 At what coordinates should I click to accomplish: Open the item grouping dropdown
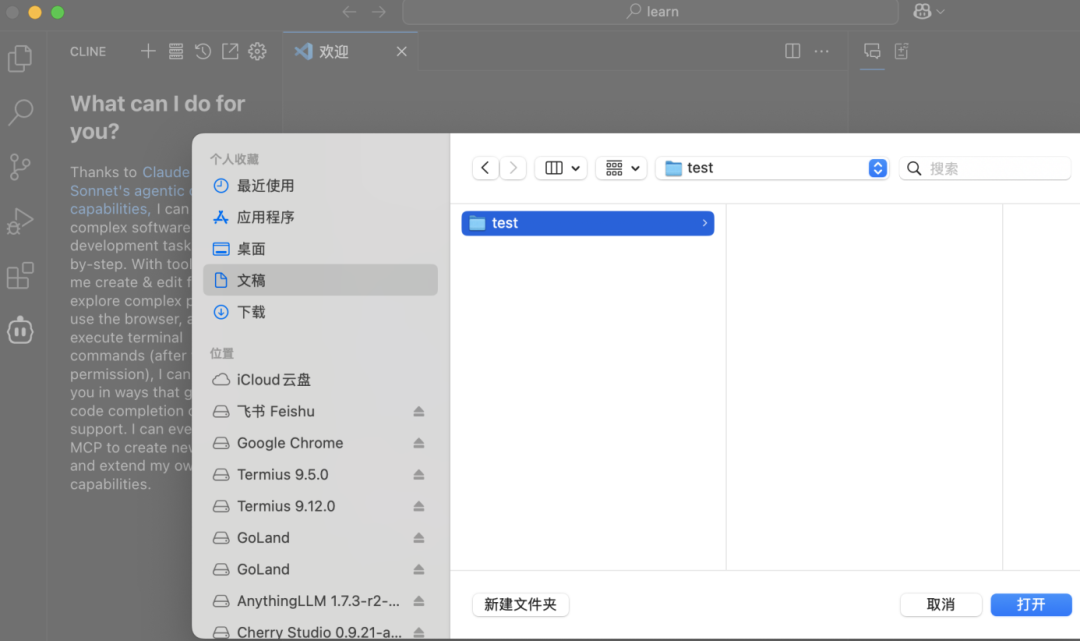click(620, 167)
